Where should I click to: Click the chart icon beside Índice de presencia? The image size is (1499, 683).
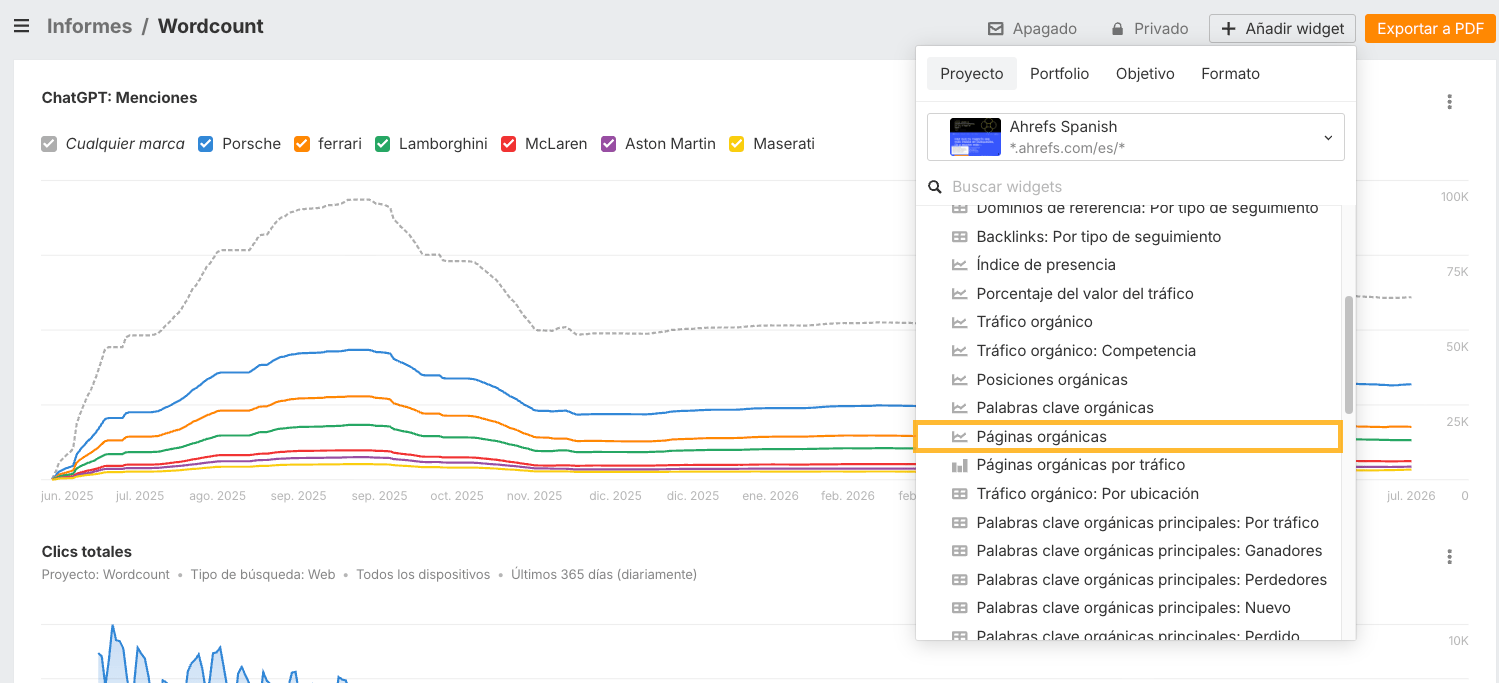959,265
